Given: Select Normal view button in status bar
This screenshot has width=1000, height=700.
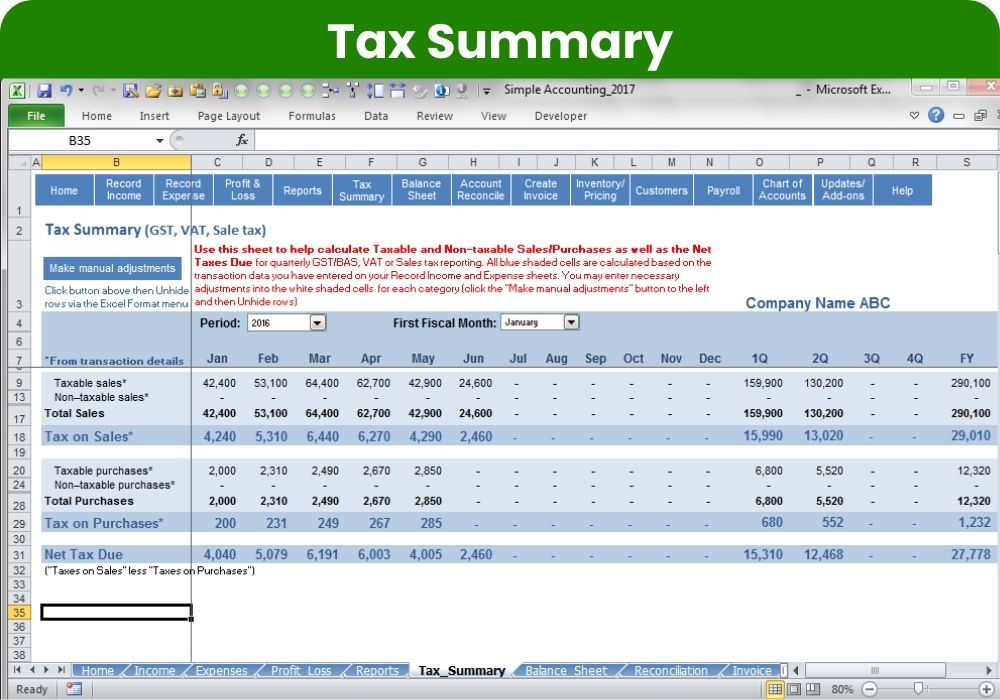Looking at the screenshot, I should coord(775,689).
